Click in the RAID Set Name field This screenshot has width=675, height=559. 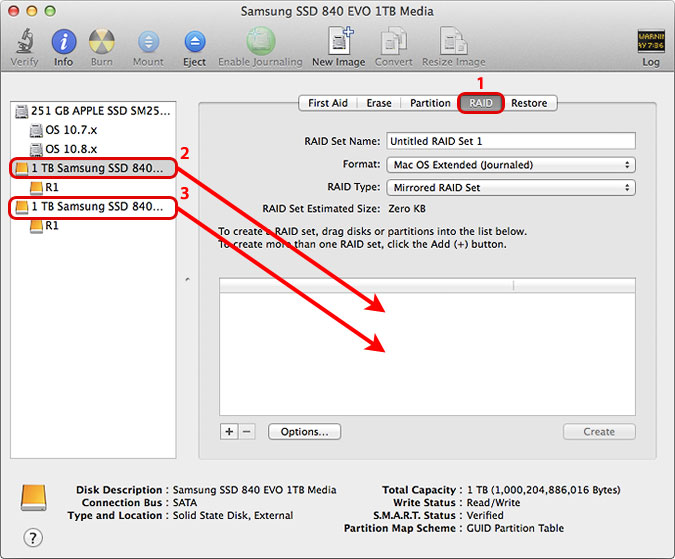tap(510, 141)
